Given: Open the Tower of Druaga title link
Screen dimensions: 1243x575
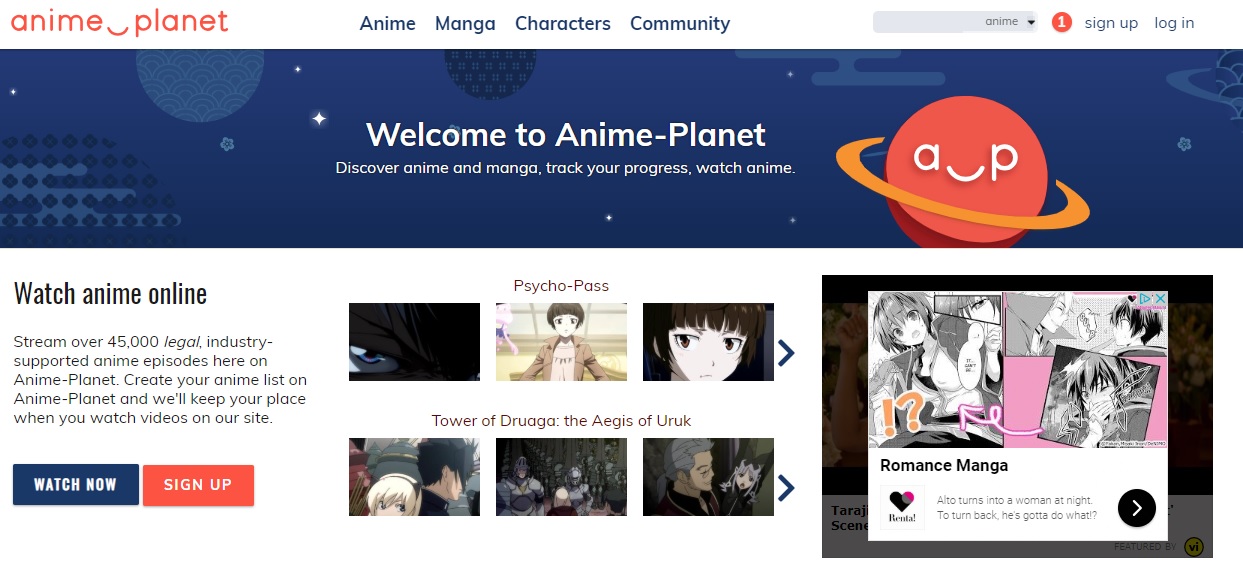Looking at the screenshot, I should 561,420.
